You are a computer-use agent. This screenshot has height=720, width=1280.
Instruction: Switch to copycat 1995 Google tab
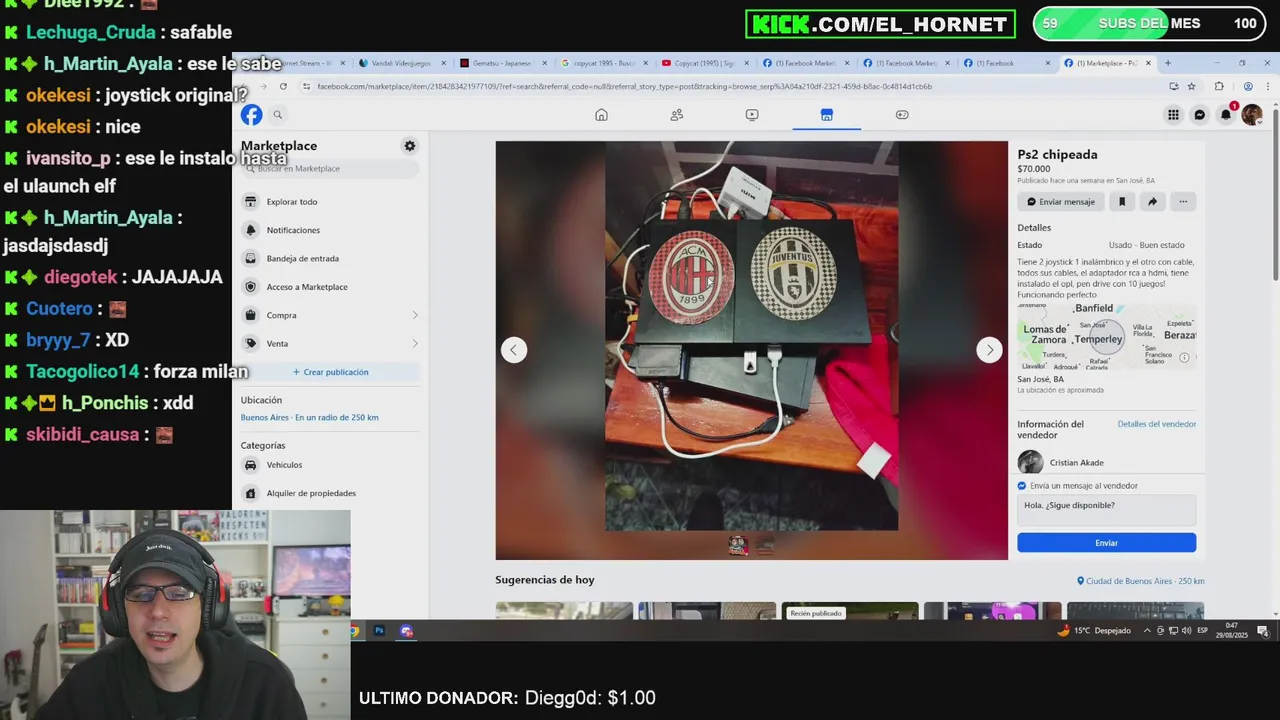(603, 63)
